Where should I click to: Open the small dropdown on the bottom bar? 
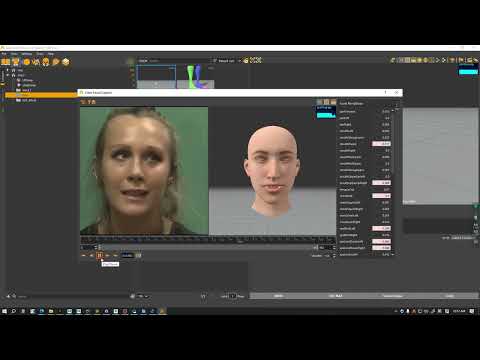(143, 296)
